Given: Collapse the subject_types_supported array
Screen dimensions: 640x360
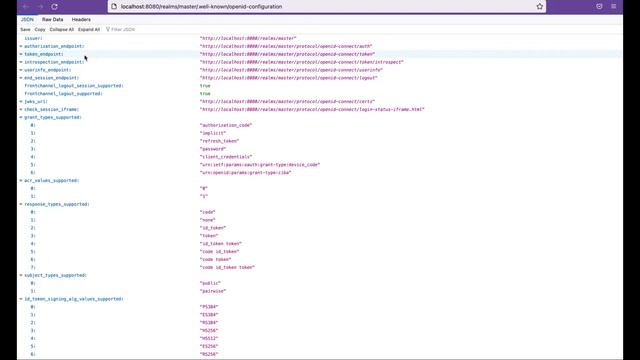Looking at the screenshot, I should coord(21,275).
